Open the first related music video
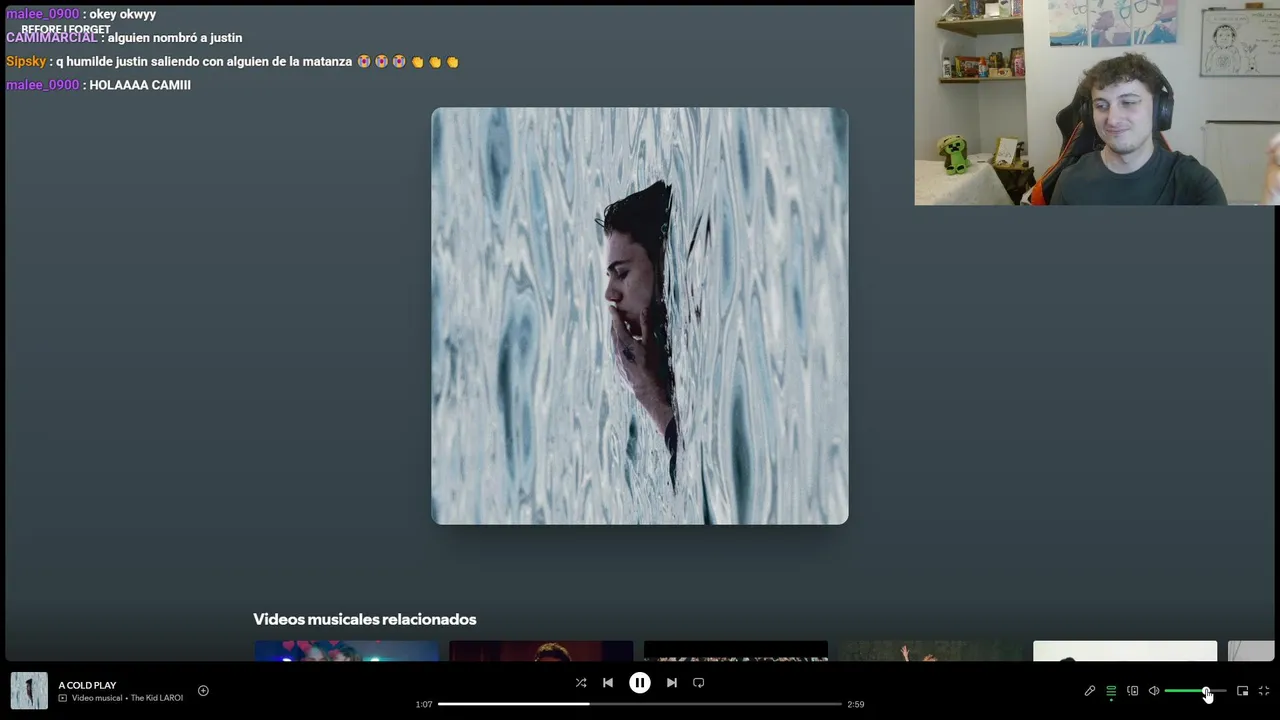The width and height of the screenshot is (1280, 720). click(346, 651)
